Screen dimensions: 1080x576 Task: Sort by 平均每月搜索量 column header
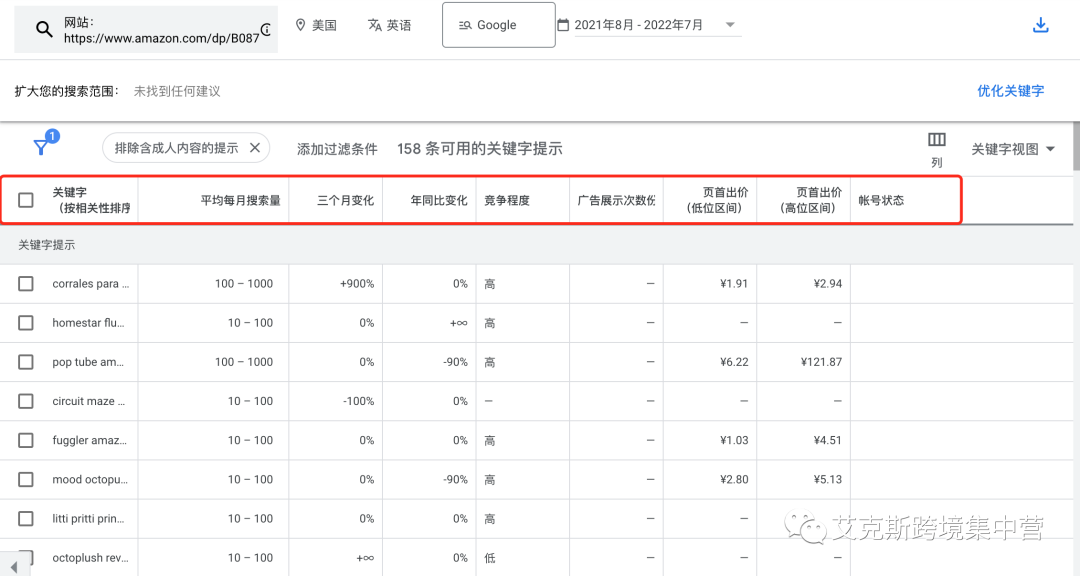coord(240,200)
